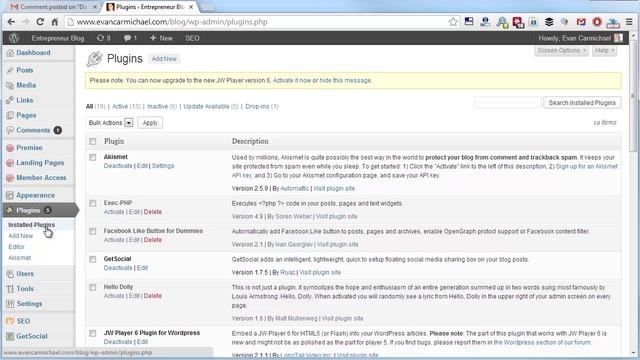The image size is (640, 360).
Task: Check the Facebook Like Button for Dummies checkbox
Action: (93, 231)
